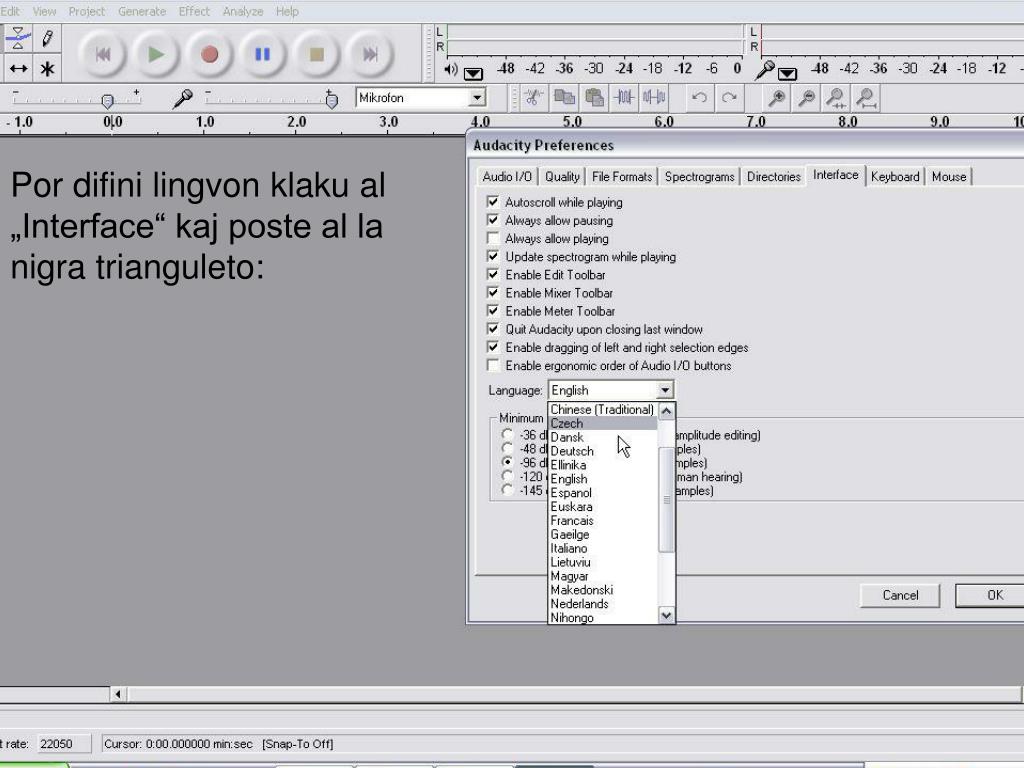The image size is (1024, 768).
Task: Toggle Always allow pausing checkbox
Action: click(x=493, y=220)
